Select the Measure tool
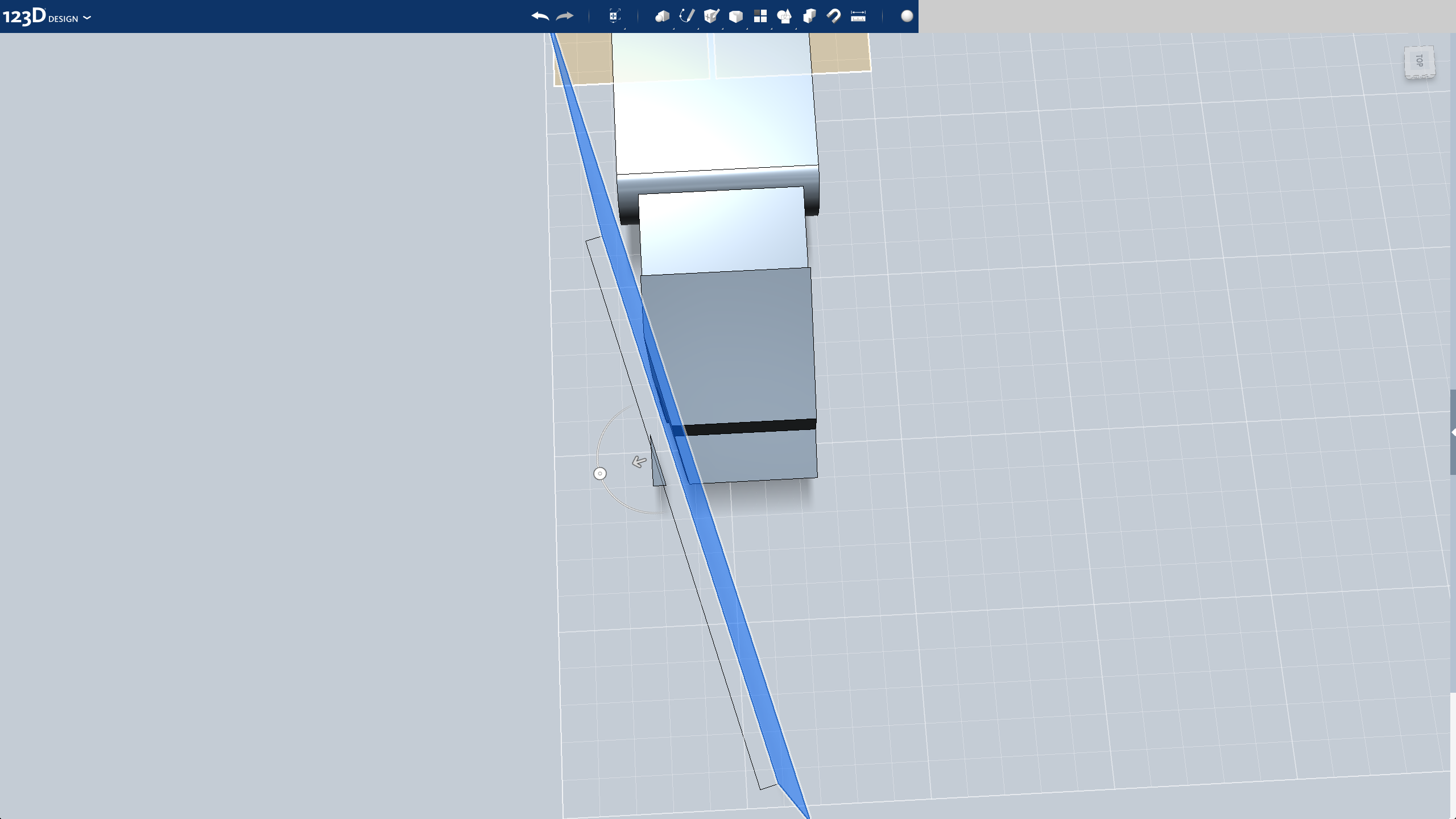1456x819 pixels. click(859, 16)
